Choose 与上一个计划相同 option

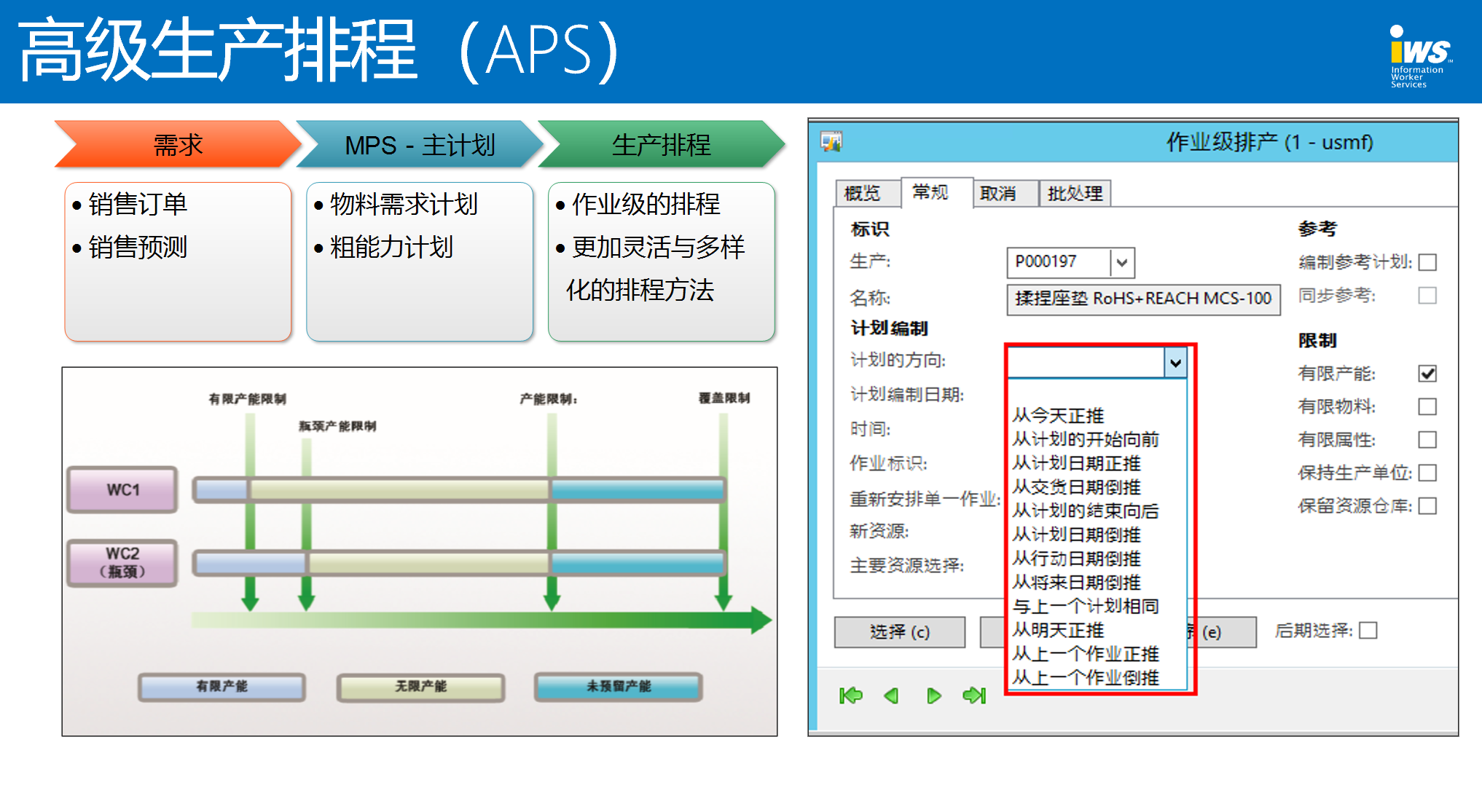click(1086, 606)
